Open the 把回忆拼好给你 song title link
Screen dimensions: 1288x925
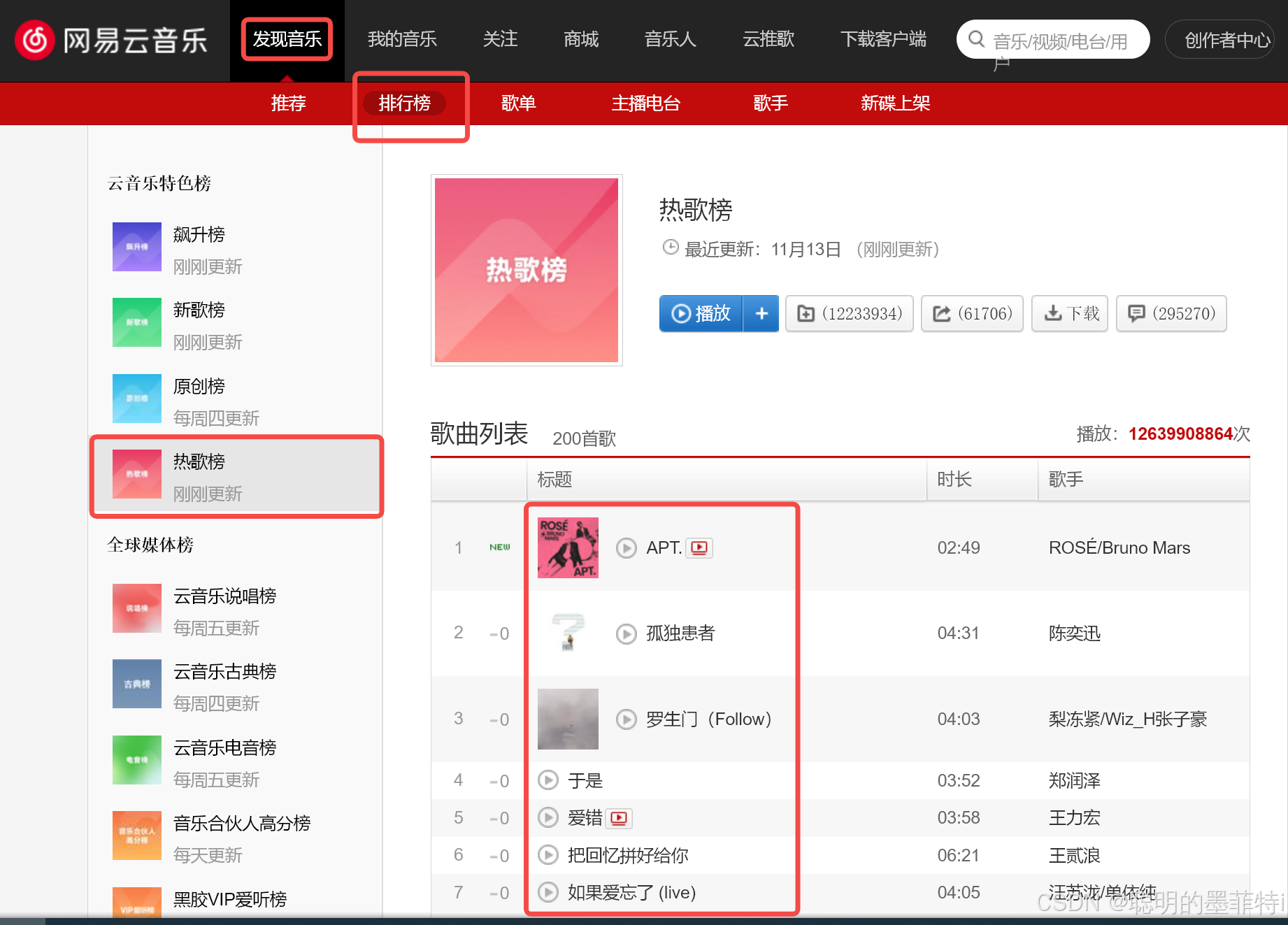[628, 855]
